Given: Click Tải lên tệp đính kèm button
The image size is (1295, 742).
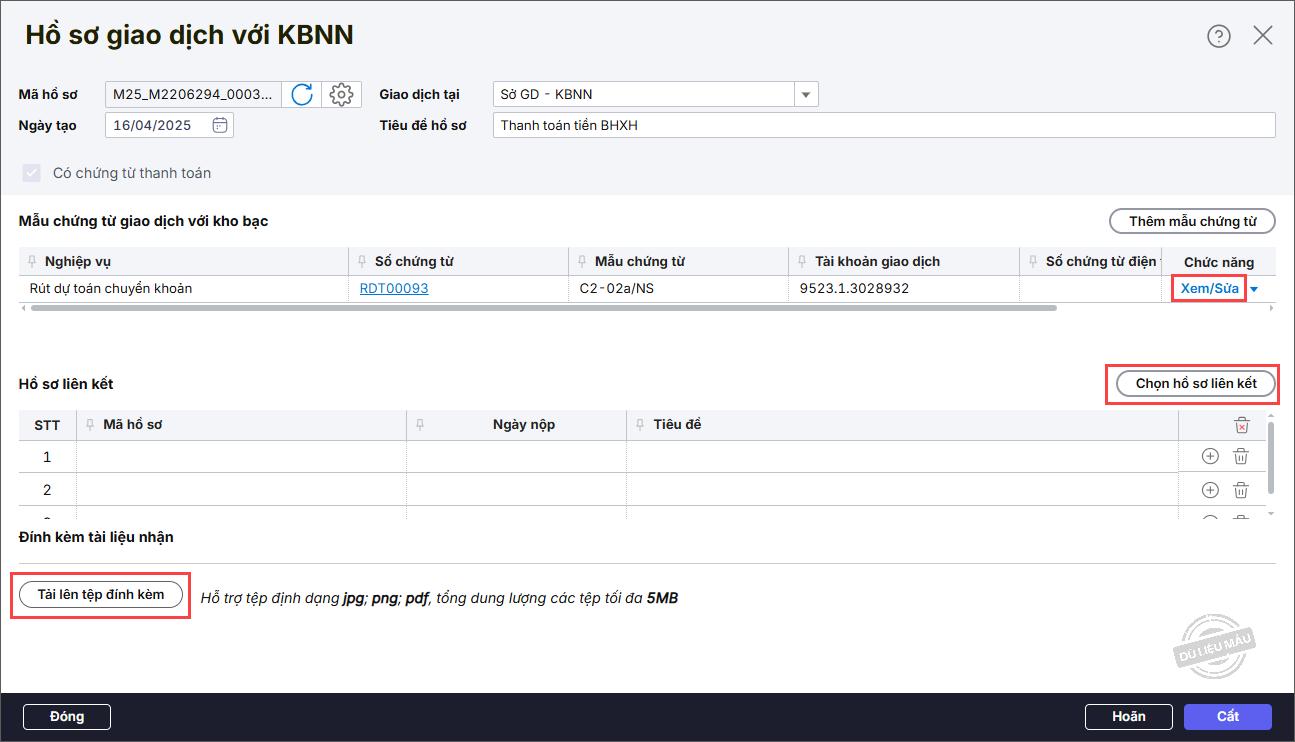Looking at the screenshot, I should point(101,594).
